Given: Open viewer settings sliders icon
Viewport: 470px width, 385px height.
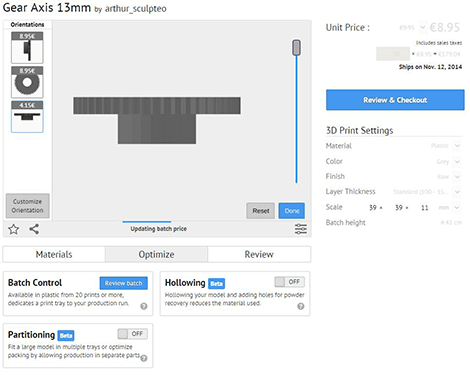Looking at the screenshot, I should click(301, 229).
